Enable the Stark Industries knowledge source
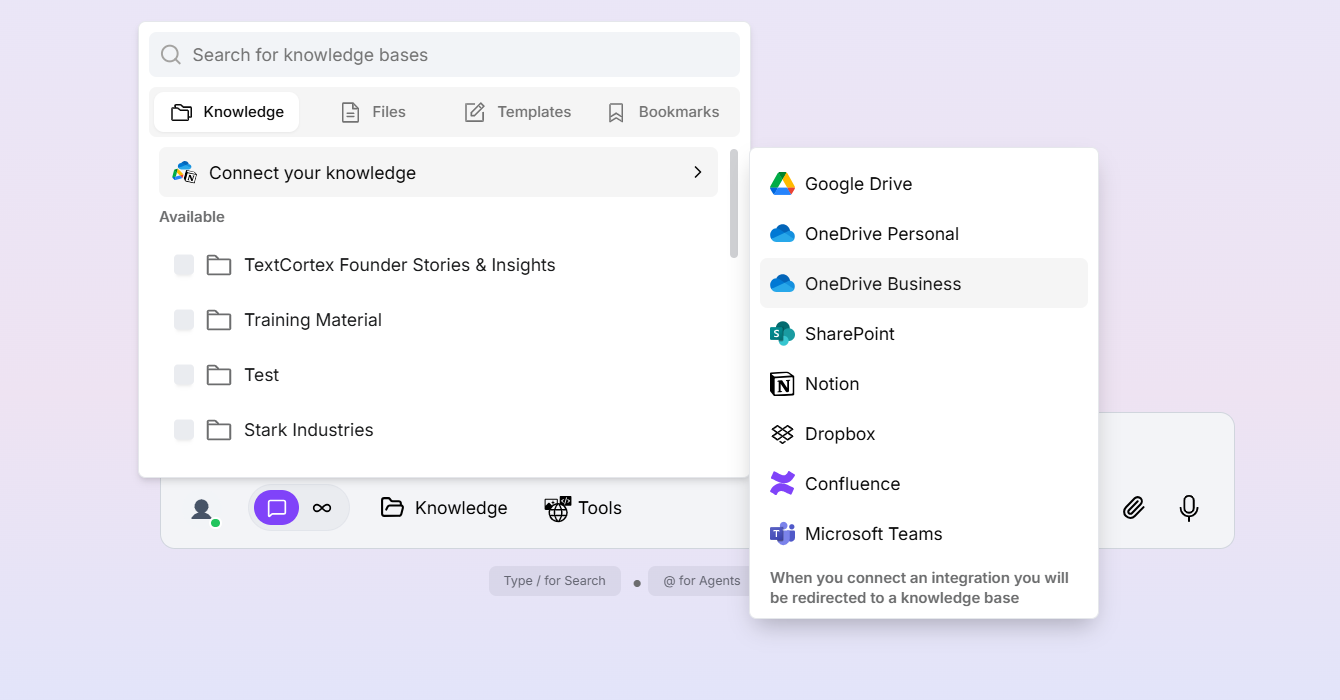The width and height of the screenshot is (1340, 700). (x=184, y=430)
